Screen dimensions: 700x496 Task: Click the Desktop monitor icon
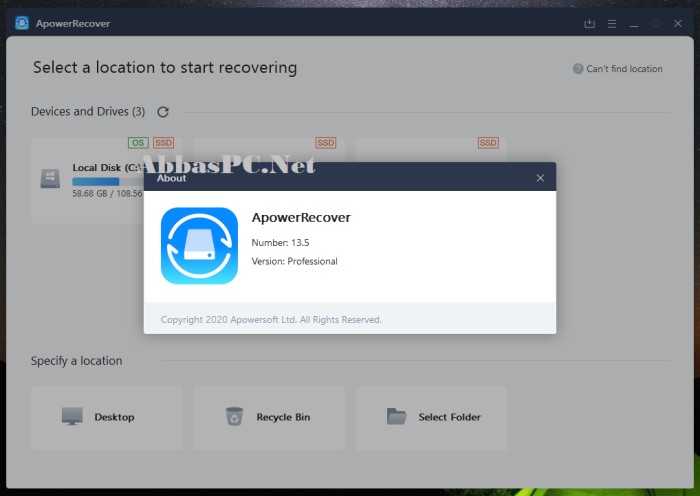pyautogui.click(x=72, y=417)
